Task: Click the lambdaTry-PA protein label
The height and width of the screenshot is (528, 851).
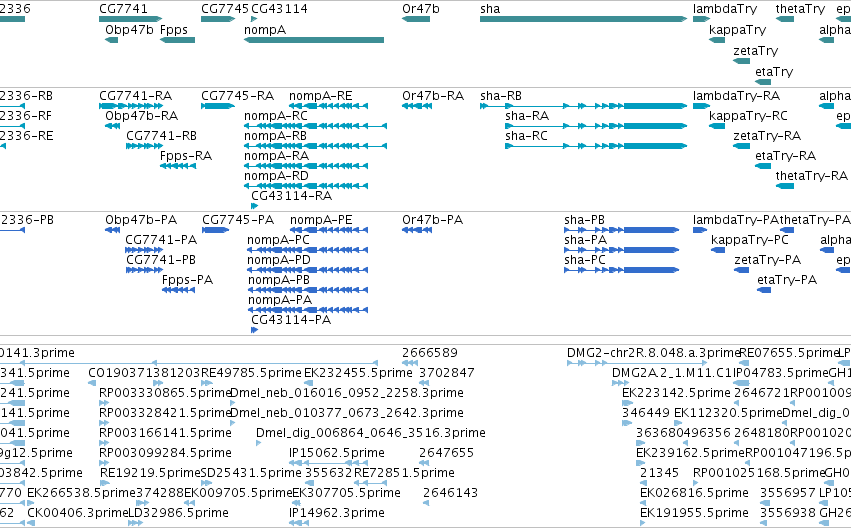Action: 735,220
